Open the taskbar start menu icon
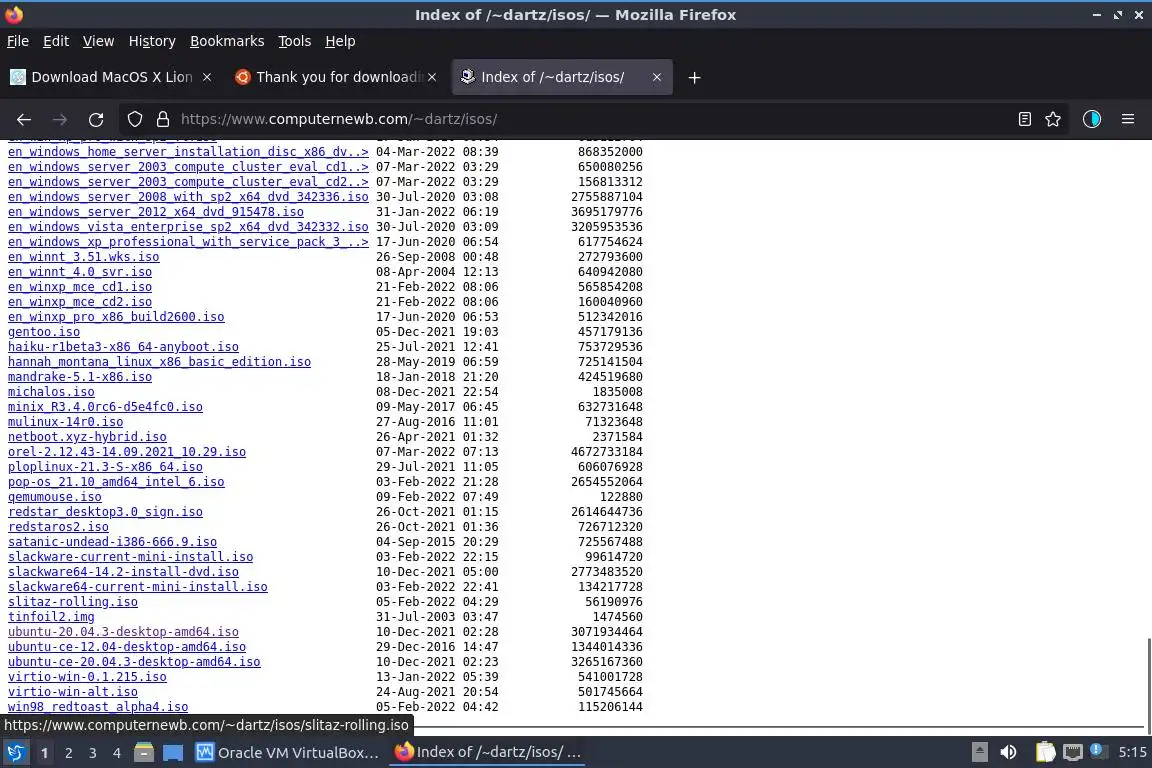Viewport: 1152px width, 768px height. click(x=15, y=753)
